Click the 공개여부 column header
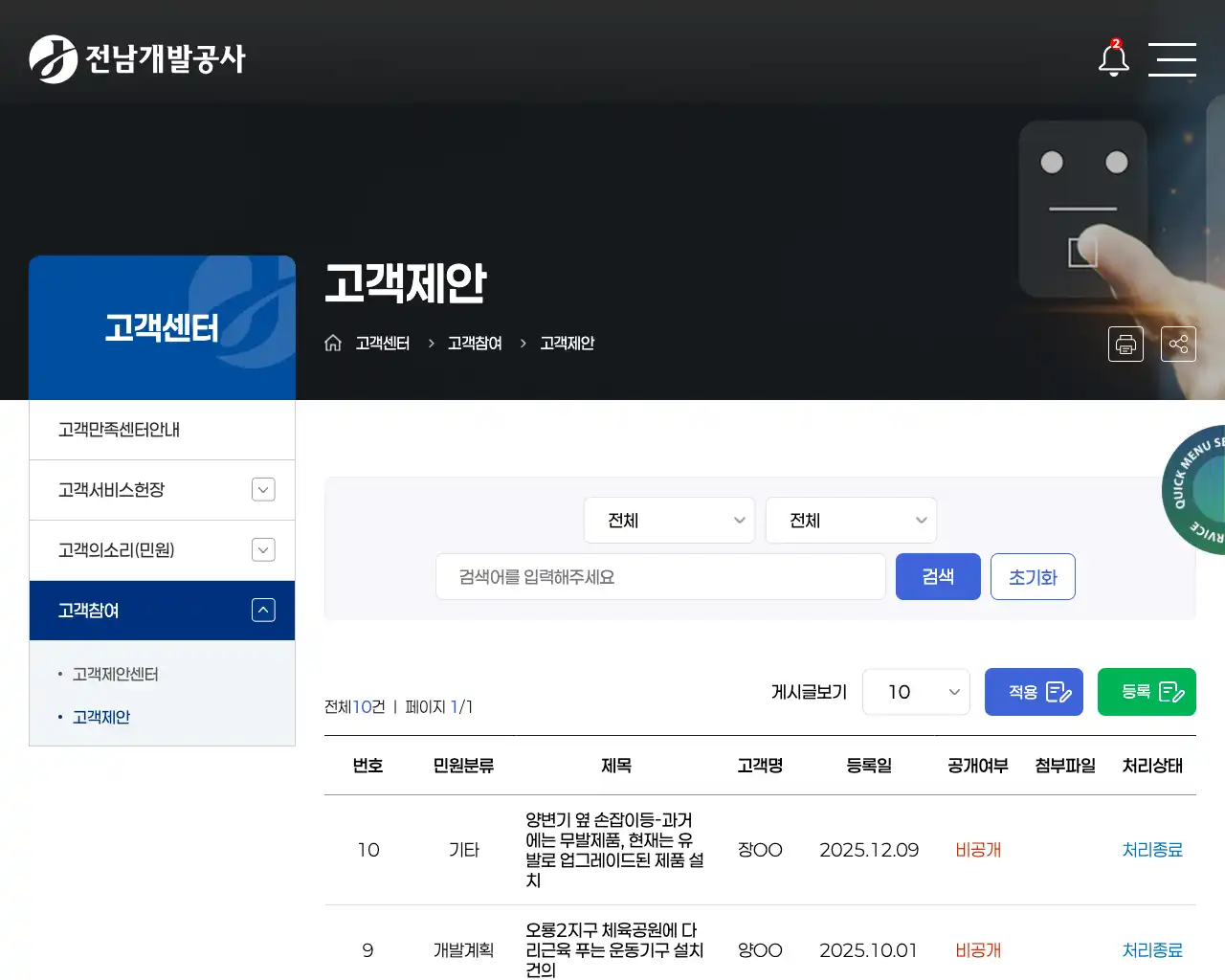This screenshot has height=980, width=1225. click(x=978, y=765)
